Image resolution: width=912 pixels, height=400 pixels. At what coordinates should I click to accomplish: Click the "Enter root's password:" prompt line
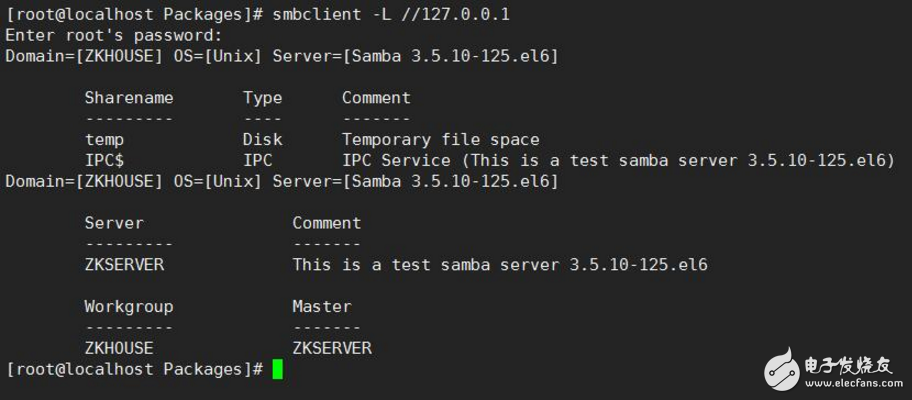(114, 35)
